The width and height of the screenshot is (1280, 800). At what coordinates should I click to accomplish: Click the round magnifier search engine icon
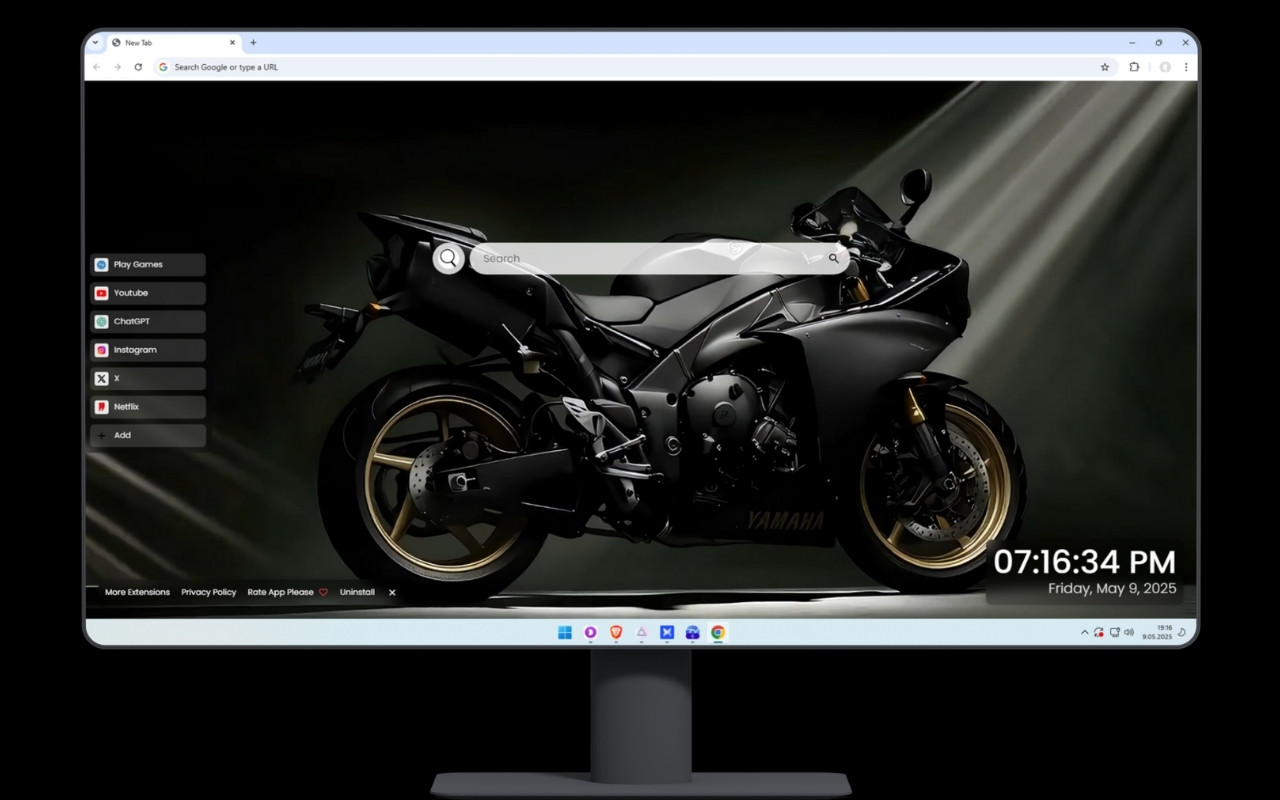pyautogui.click(x=448, y=258)
